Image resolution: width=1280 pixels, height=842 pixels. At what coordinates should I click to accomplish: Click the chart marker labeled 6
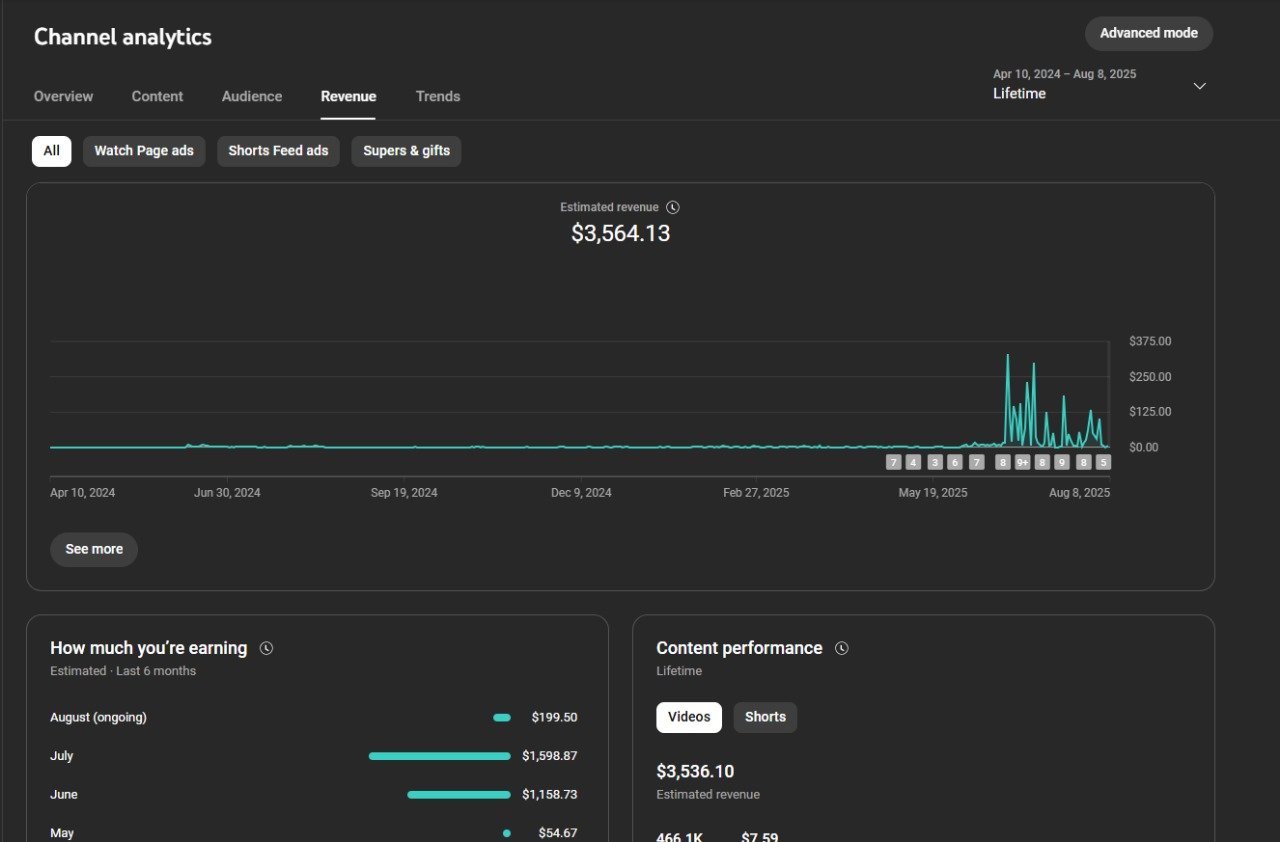pos(954,462)
